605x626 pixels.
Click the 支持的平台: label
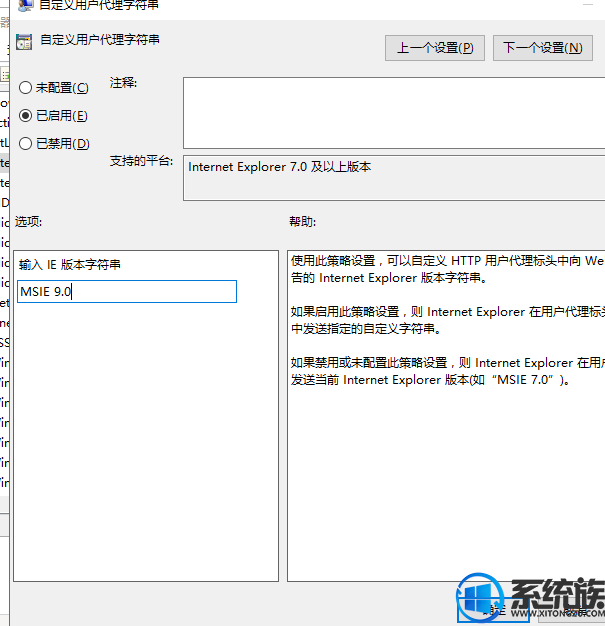pyautogui.click(x=141, y=161)
